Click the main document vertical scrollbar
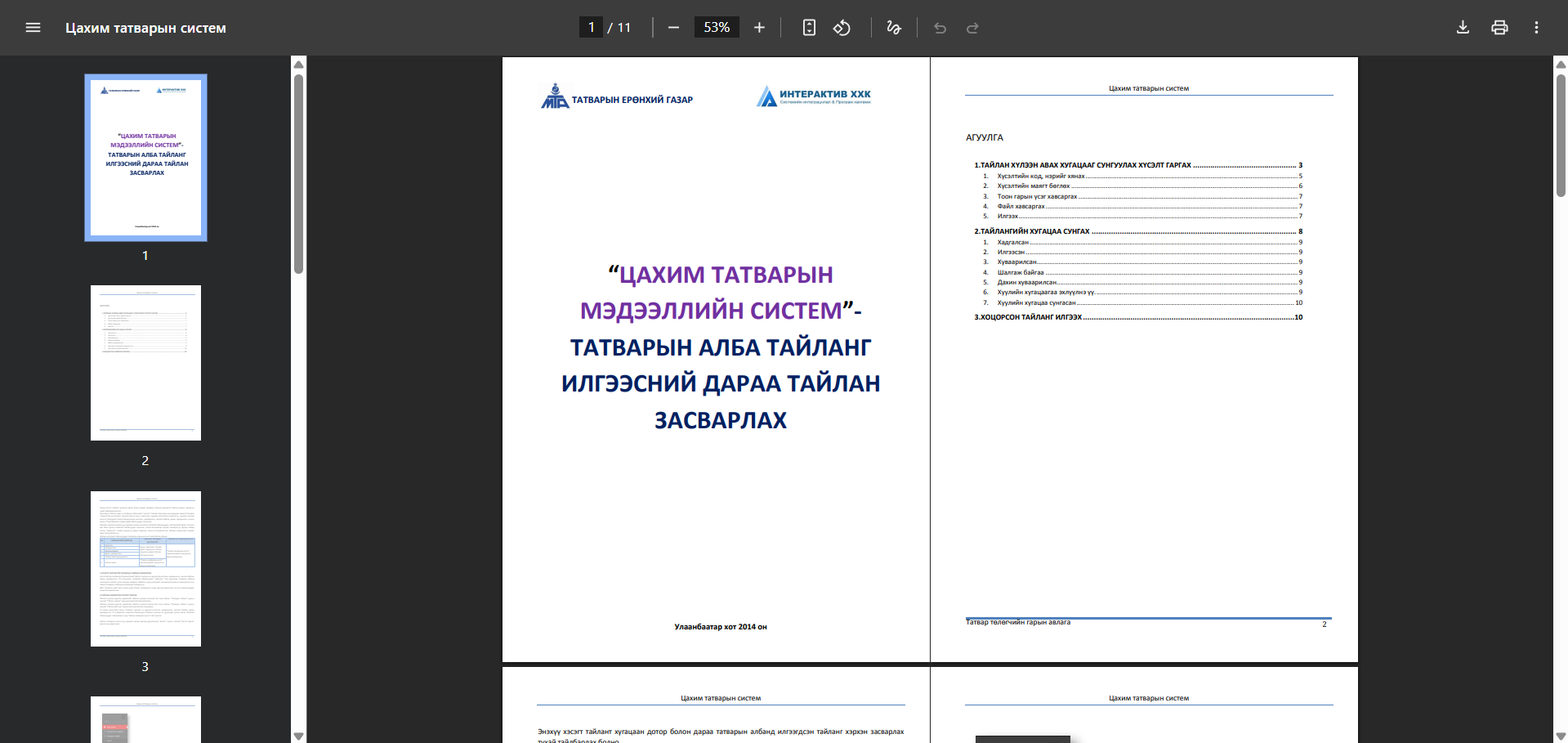The height and width of the screenshot is (743, 1568). [1561, 135]
